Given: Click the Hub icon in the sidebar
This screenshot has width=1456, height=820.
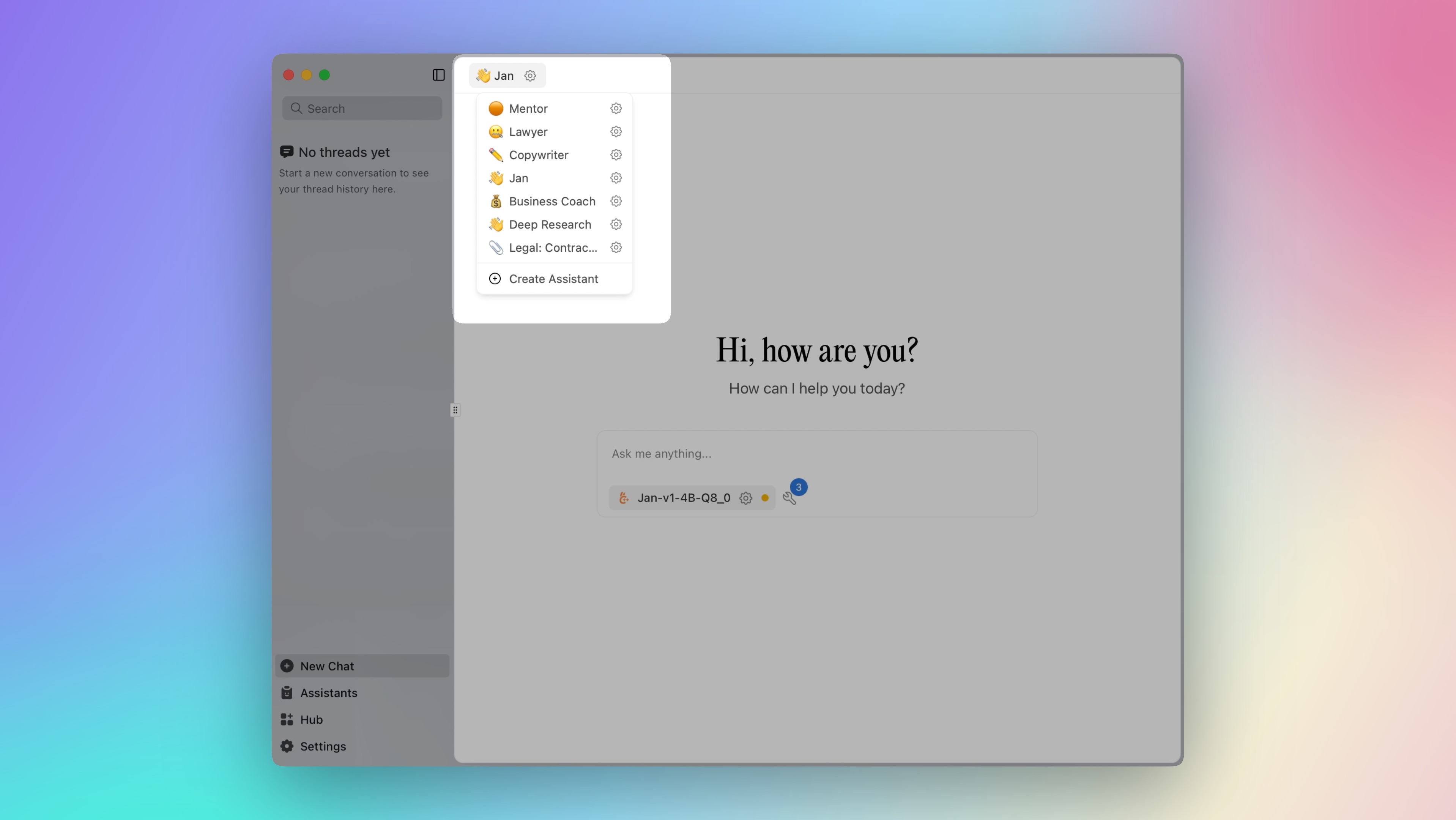Looking at the screenshot, I should point(287,719).
